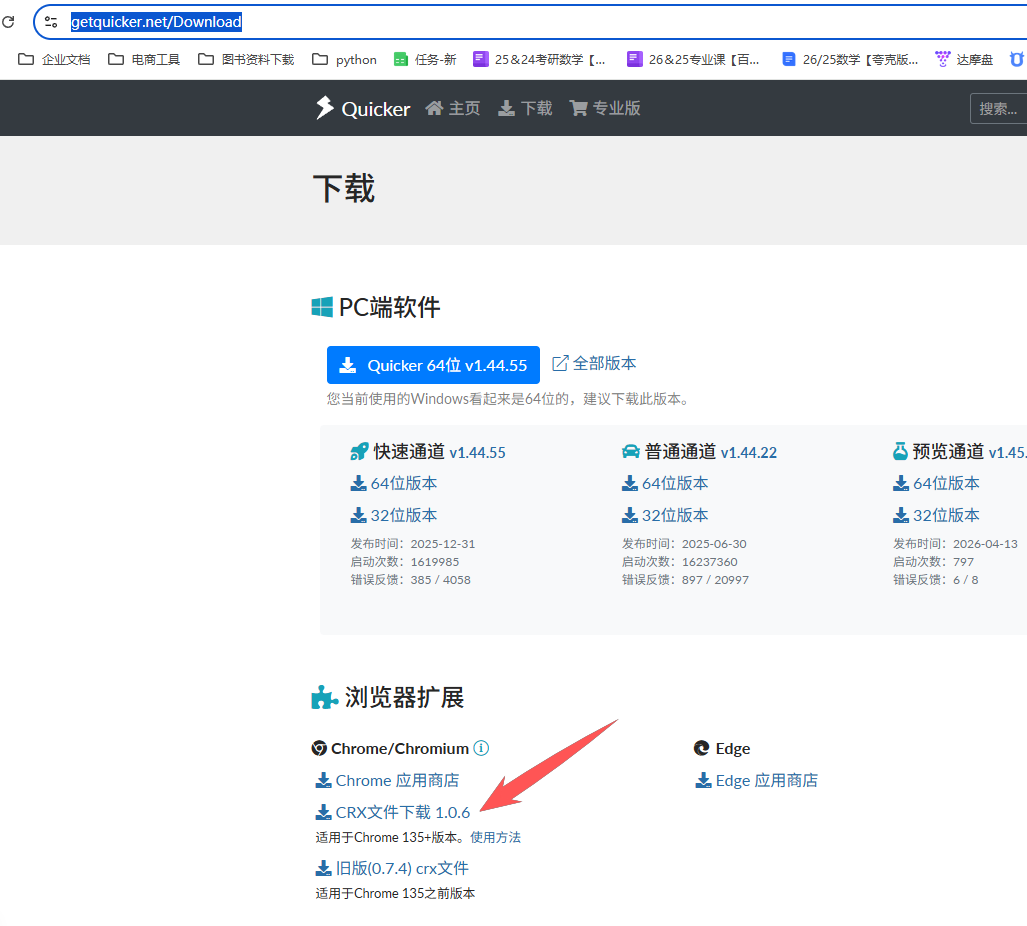Open the 达摩盘 bookmark icon
Viewport: 1027px width, 926px height.
tap(942, 59)
